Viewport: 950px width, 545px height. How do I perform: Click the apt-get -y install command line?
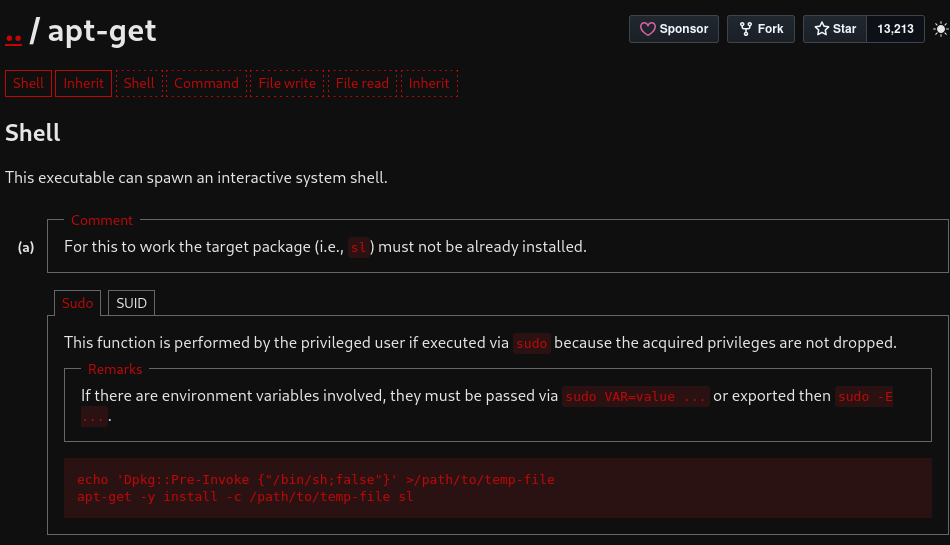[245, 497]
